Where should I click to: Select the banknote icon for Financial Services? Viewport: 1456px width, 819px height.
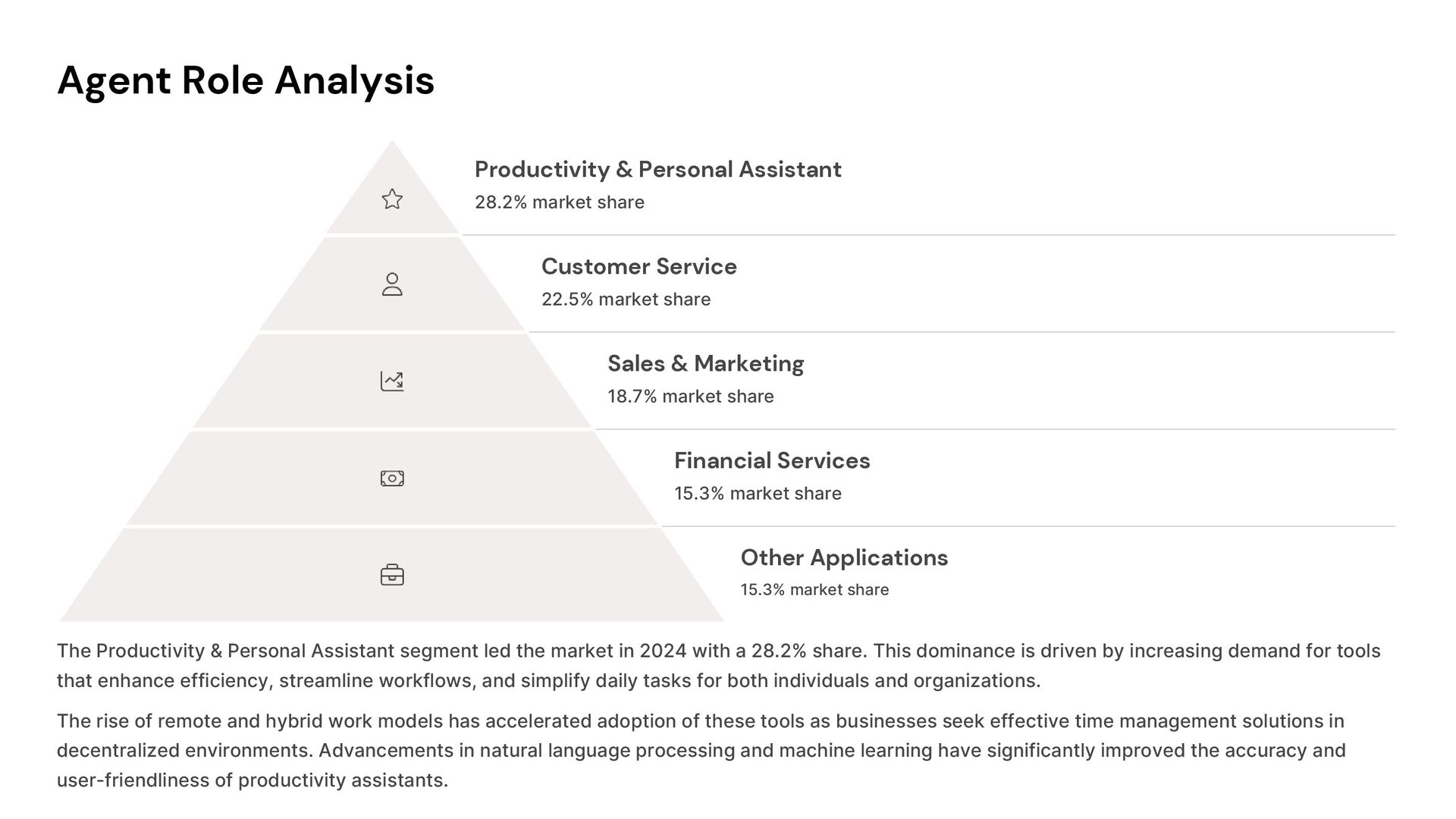pos(392,478)
